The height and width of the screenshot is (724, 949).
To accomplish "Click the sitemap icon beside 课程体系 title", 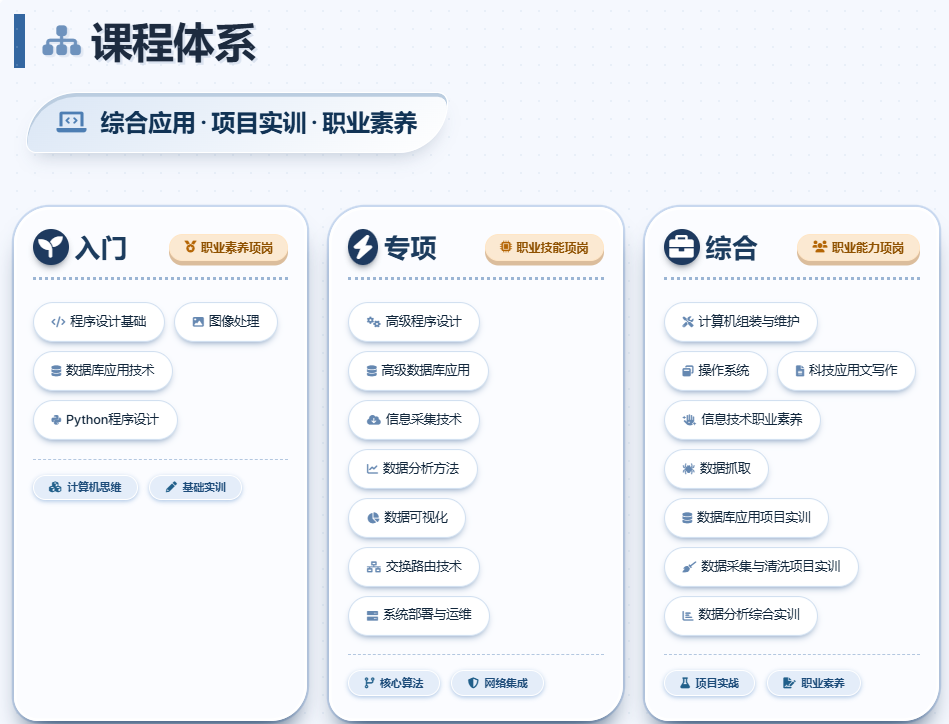I will [x=61, y=41].
